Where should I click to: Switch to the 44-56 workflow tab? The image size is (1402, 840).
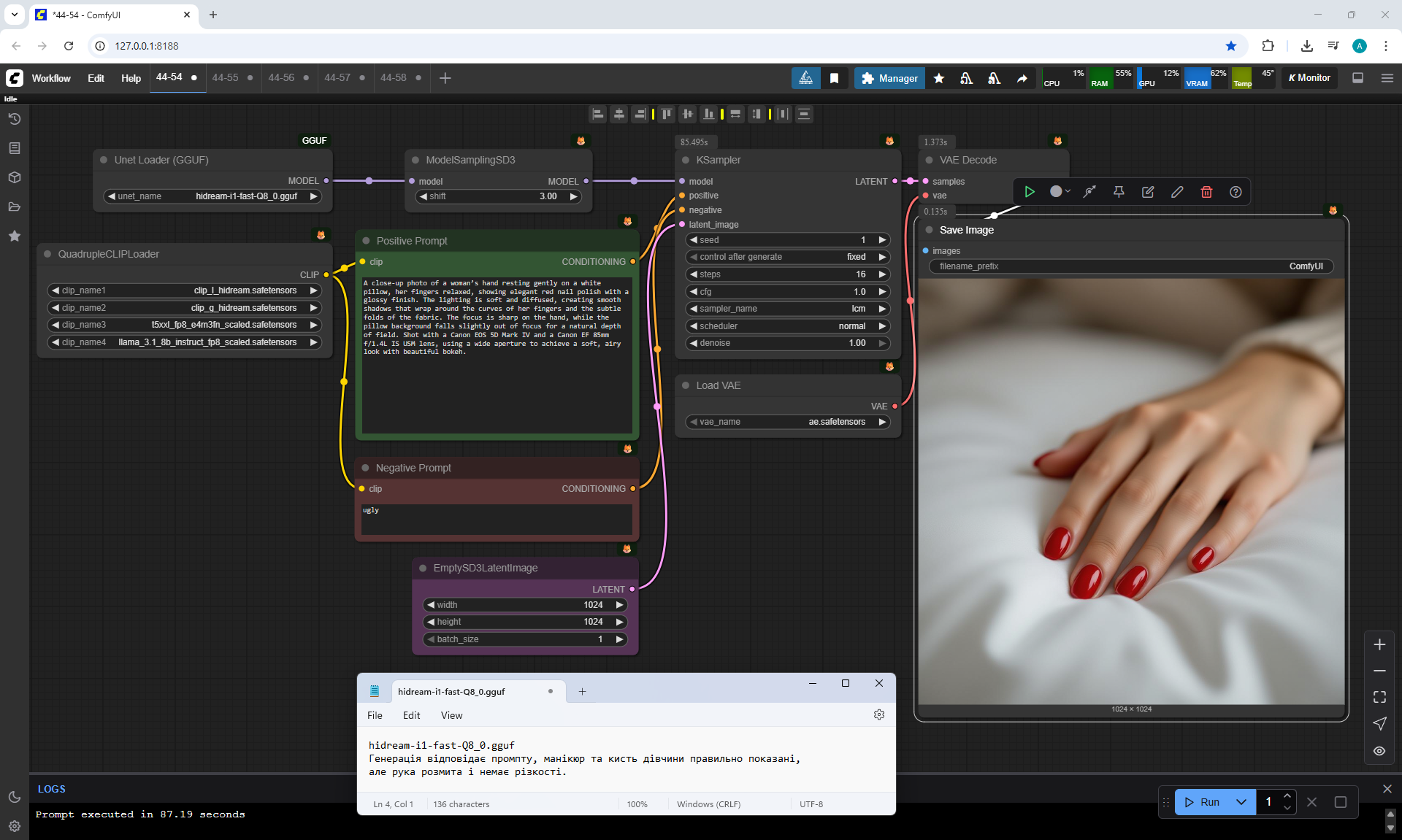click(282, 78)
